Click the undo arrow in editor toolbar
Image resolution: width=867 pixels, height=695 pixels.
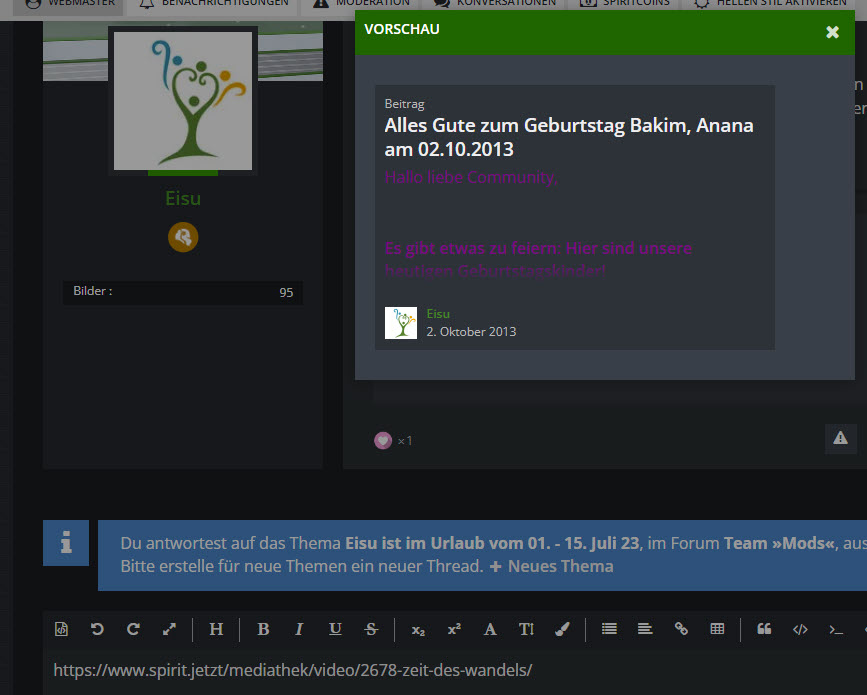(97, 629)
